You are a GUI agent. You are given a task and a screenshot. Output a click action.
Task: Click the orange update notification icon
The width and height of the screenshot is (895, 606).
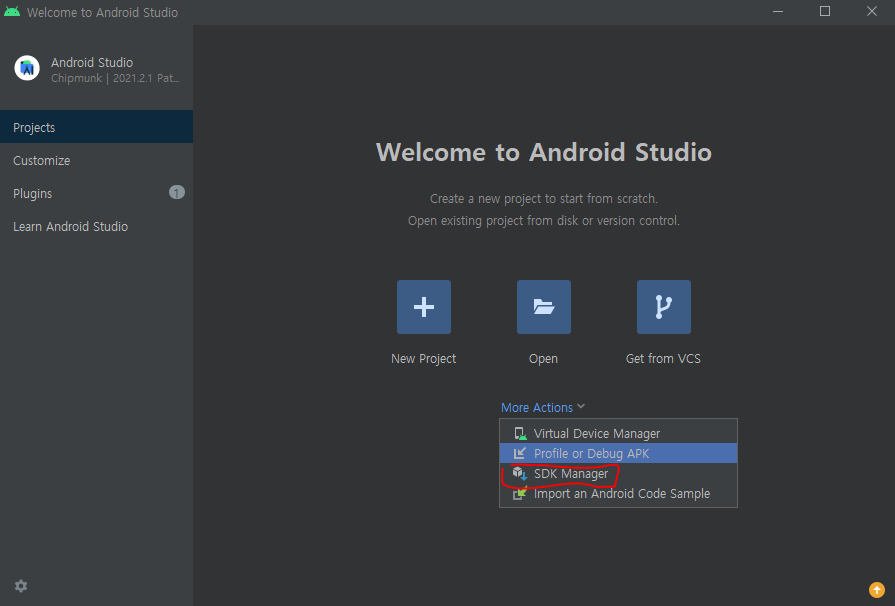coord(877,589)
